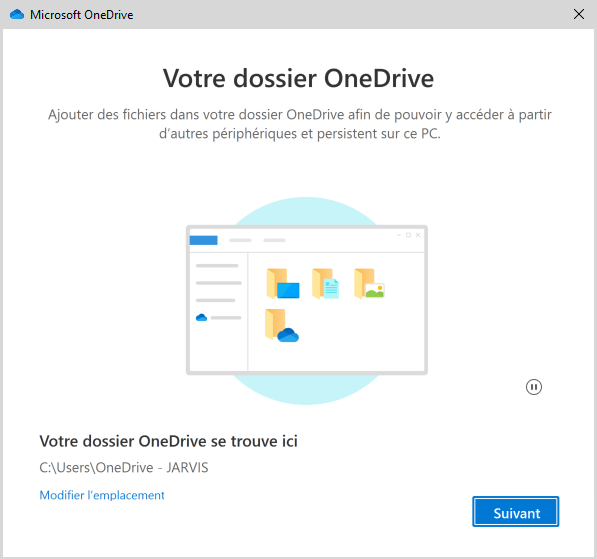
Task: Click the illustrated window's maximize square
Action: (408, 235)
